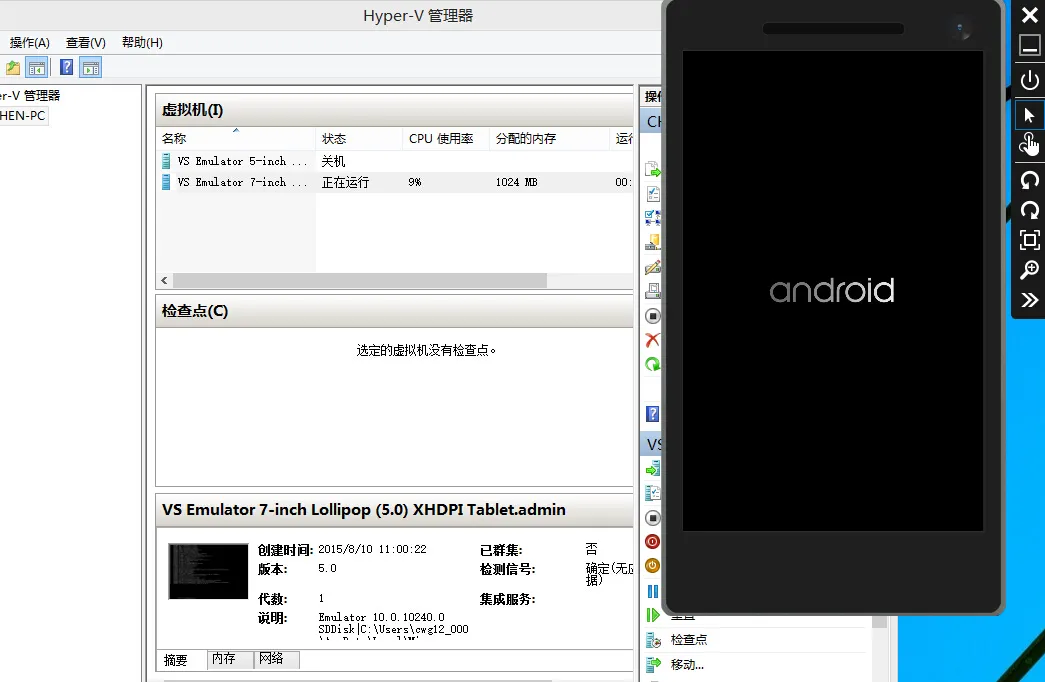Image resolution: width=1045 pixels, height=682 pixels.
Task: Switch to the 内存 tab
Action: point(223,659)
